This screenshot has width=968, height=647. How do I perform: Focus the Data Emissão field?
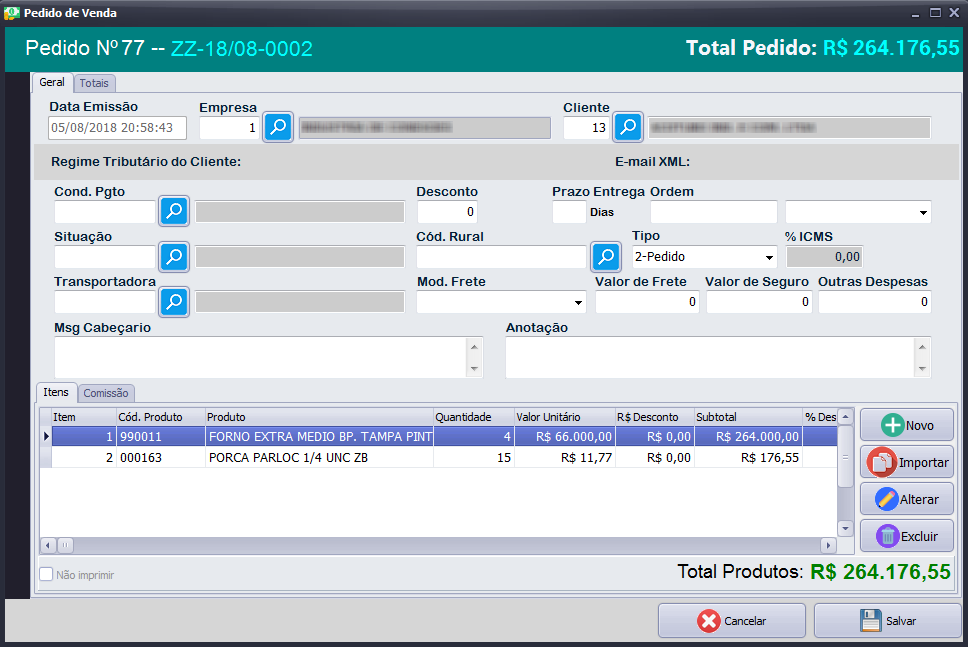pyautogui.click(x=117, y=128)
